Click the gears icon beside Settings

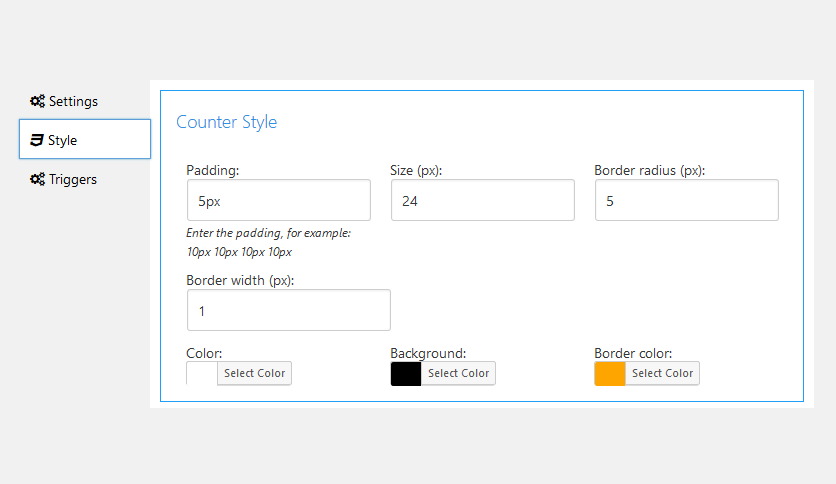[37, 101]
